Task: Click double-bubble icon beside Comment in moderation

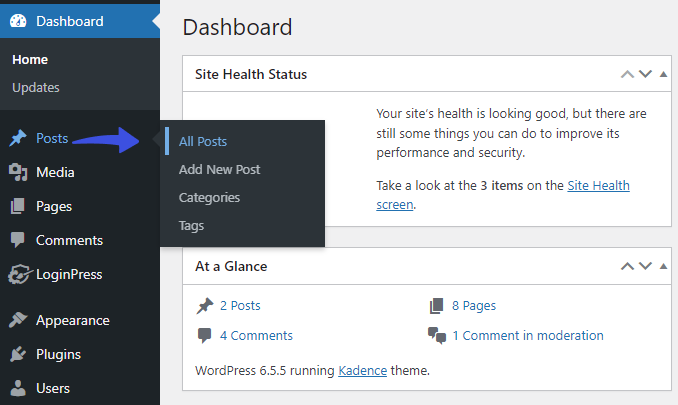Action: (x=437, y=335)
